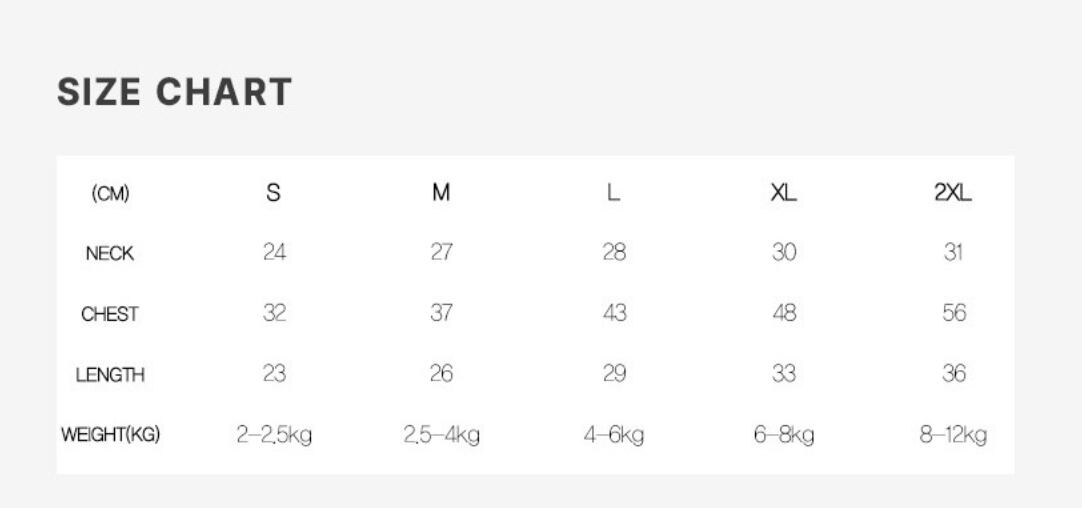This screenshot has width=1082, height=508.
Task: Click the S size column header
Action: pyautogui.click(x=274, y=193)
